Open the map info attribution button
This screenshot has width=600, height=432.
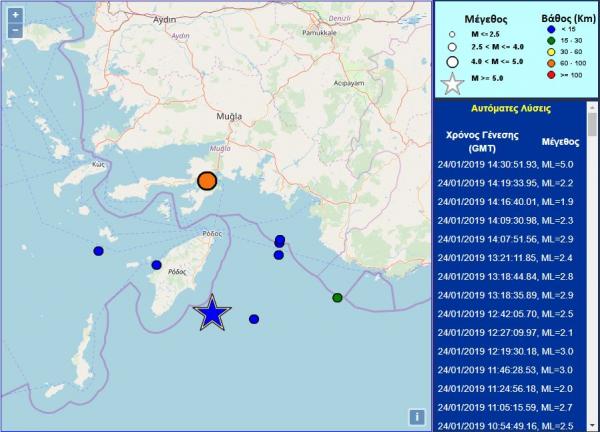click(417, 417)
